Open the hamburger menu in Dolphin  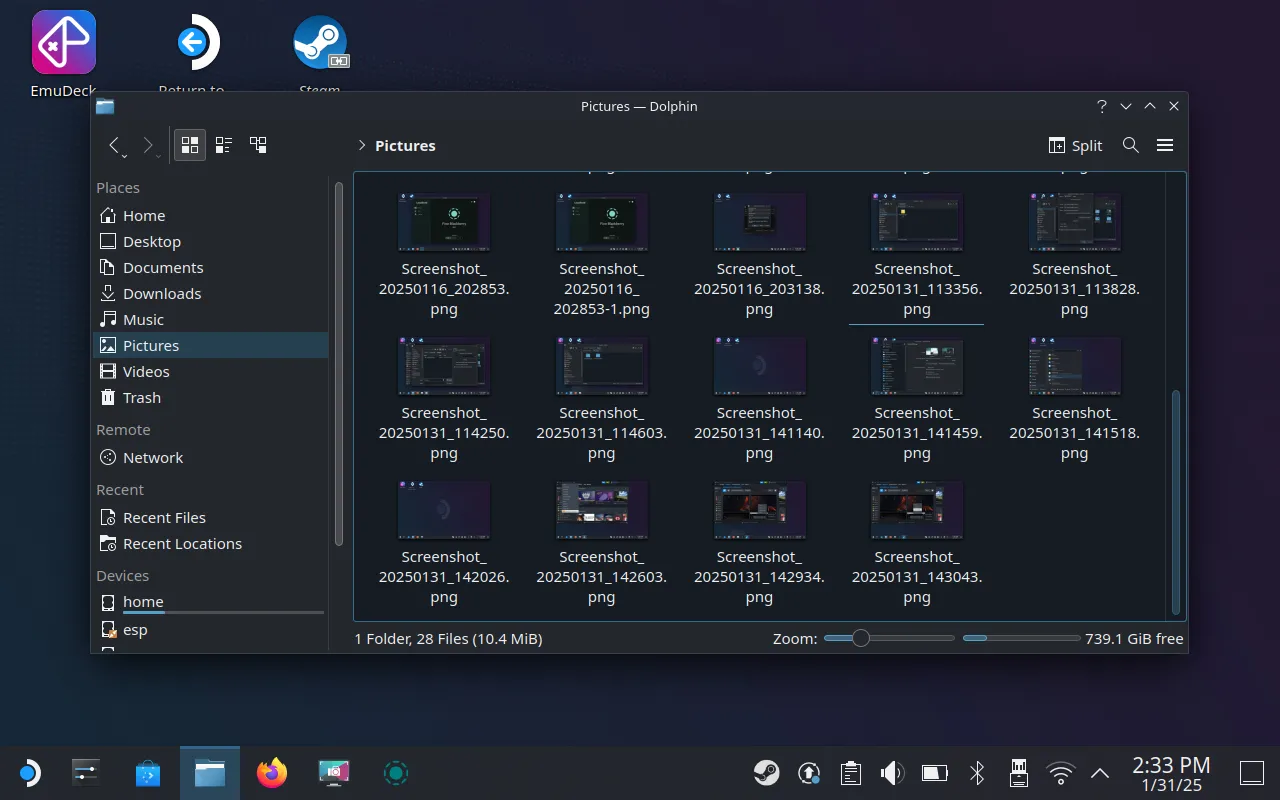click(1164, 145)
